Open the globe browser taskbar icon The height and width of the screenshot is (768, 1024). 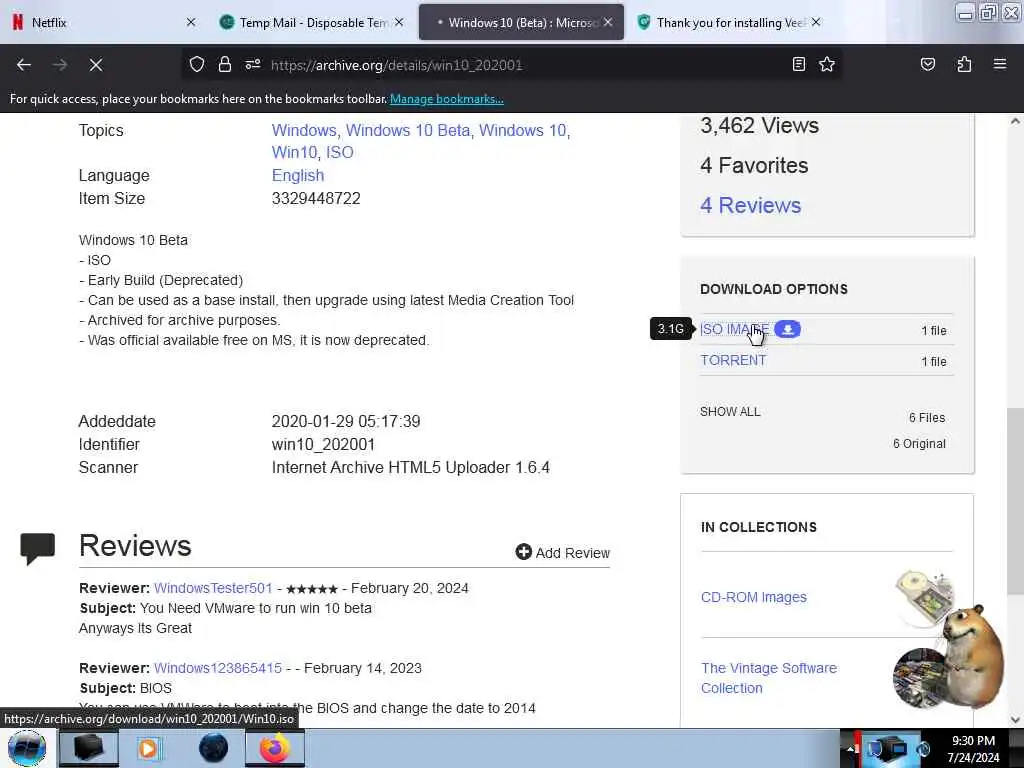[214, 748]
